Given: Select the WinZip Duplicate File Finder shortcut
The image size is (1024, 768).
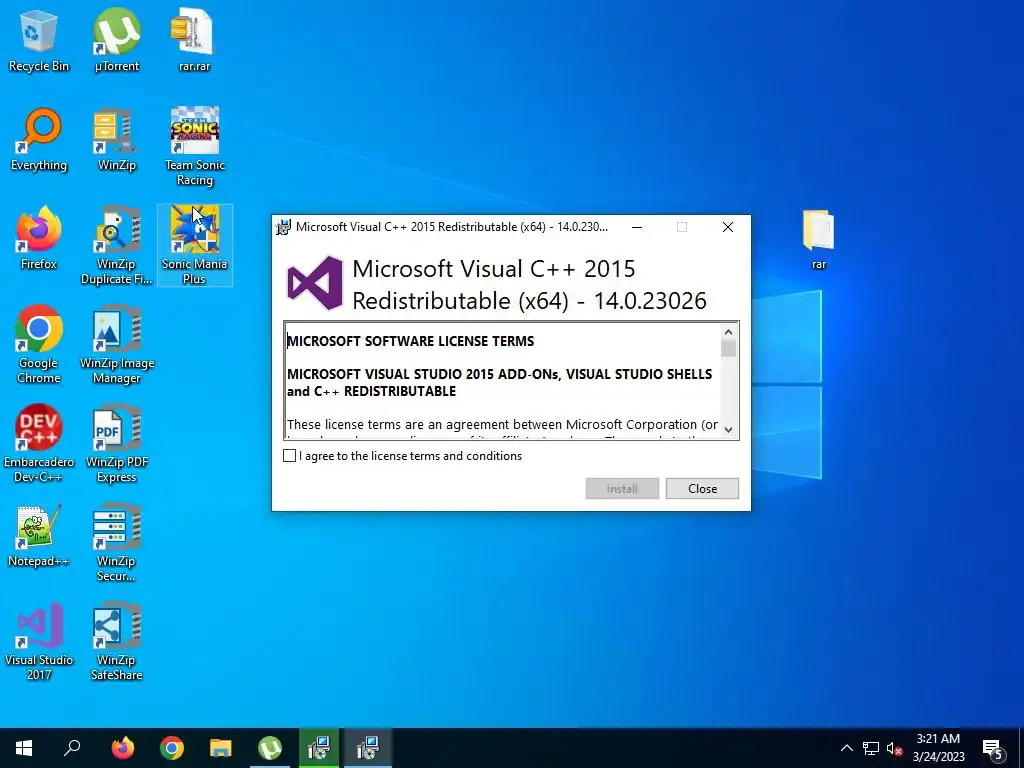Looking at the screenshot, I should (x=116, y=246).
